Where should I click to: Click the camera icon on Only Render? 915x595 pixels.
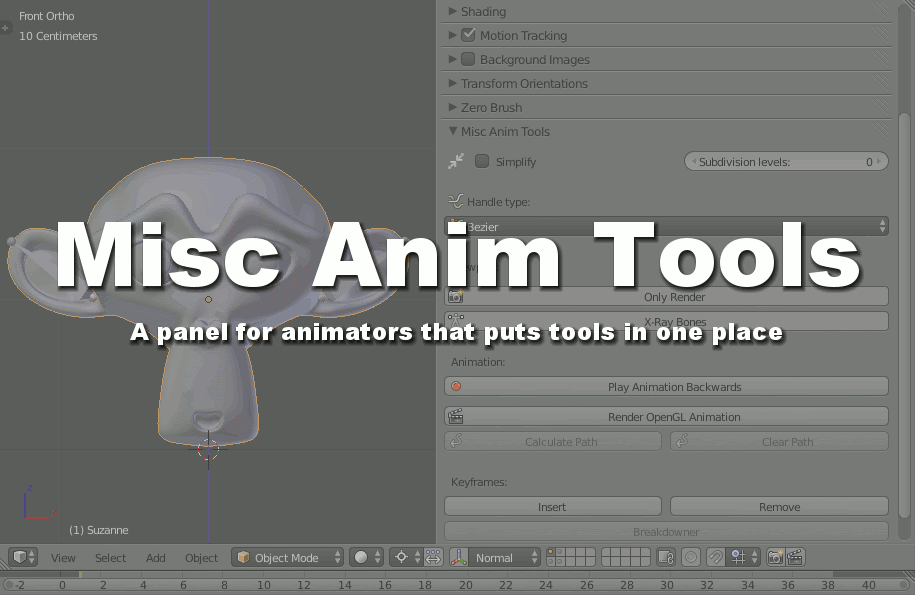[x=455, y=296]
